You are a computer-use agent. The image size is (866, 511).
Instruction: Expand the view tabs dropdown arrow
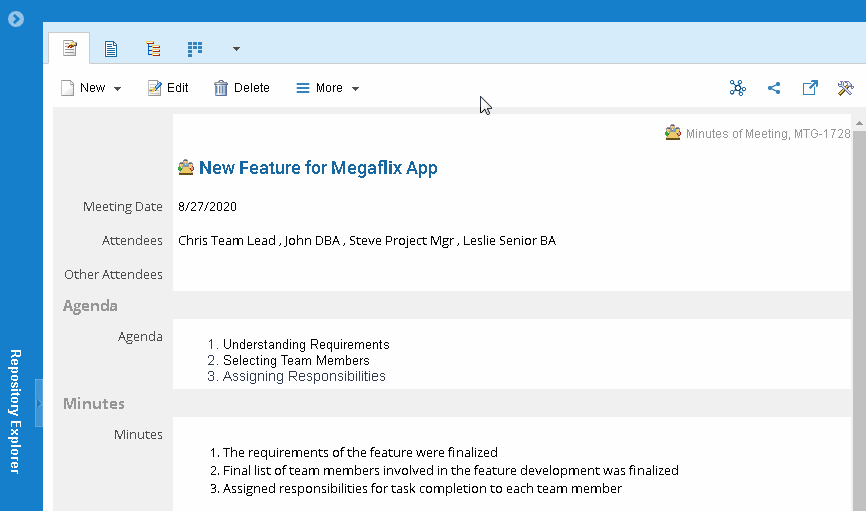236,48
